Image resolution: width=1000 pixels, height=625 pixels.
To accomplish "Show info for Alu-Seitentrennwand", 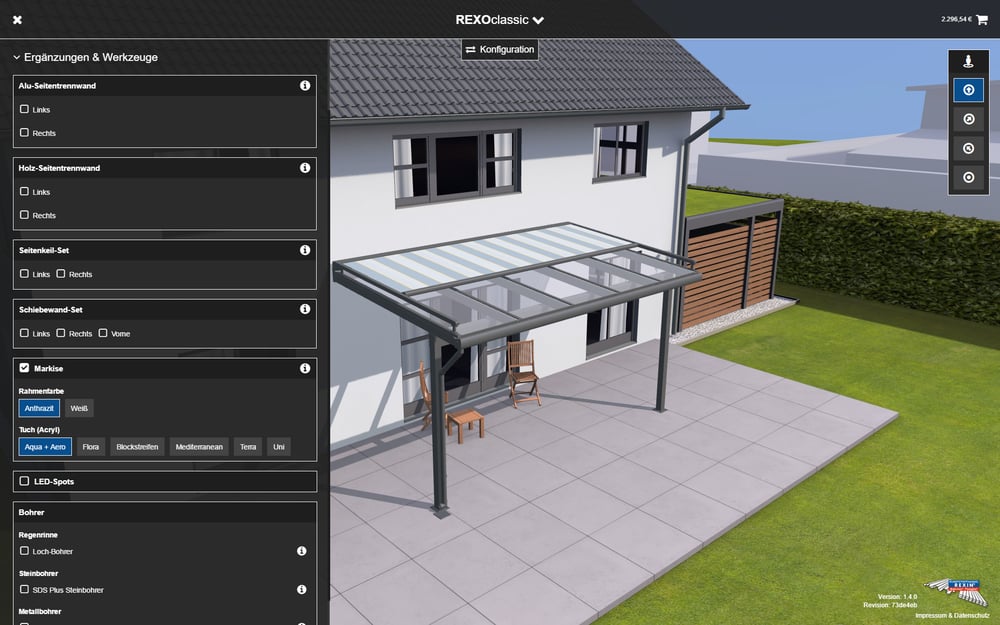I will coord(305,85).
